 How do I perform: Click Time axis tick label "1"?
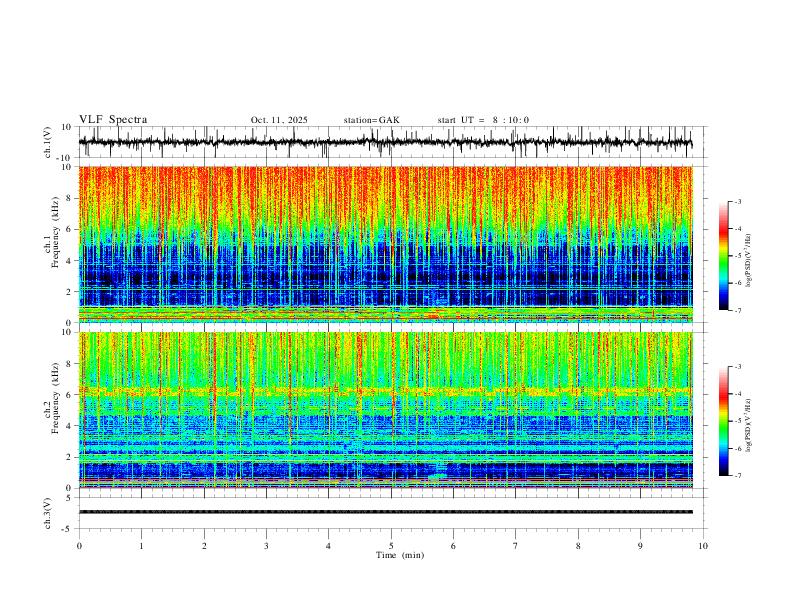coord(141,546)
